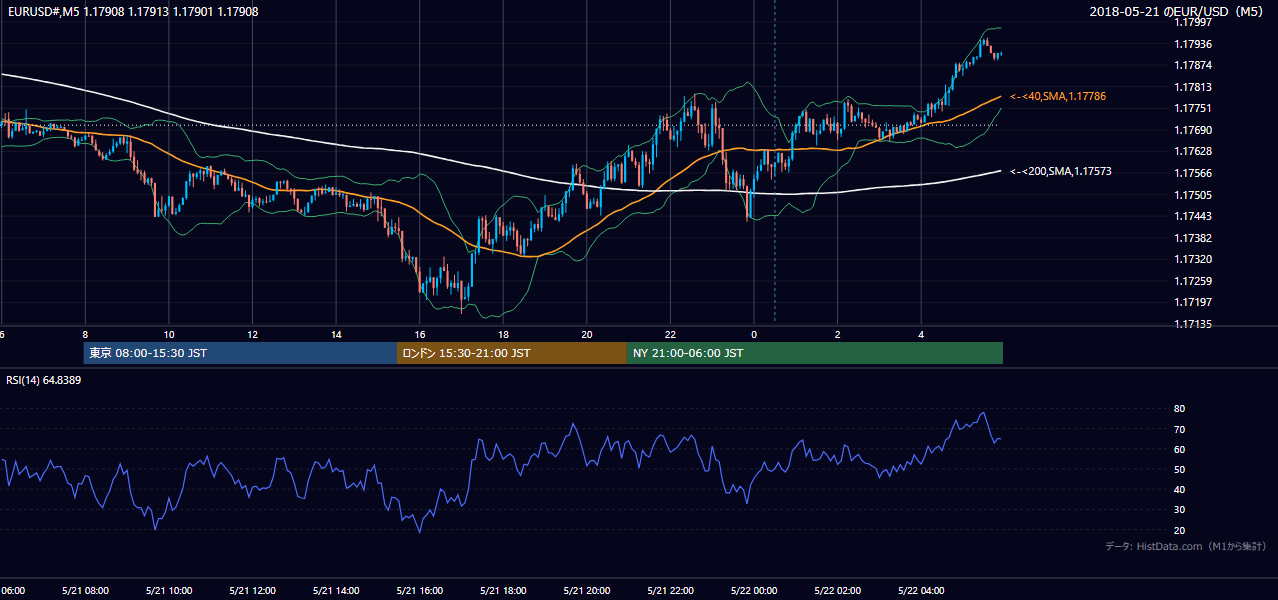Click the 5/21 10:00 date label
Screen dimensions: 1278x600
click(169, 590)
